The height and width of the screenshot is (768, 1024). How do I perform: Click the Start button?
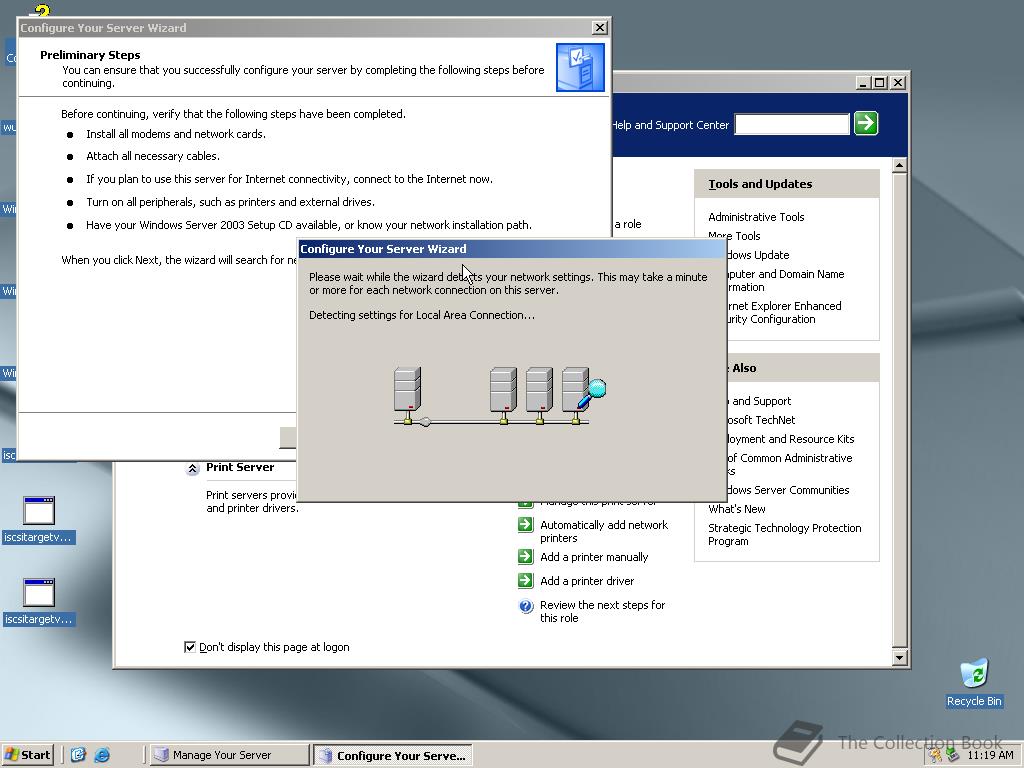(27, 755)
